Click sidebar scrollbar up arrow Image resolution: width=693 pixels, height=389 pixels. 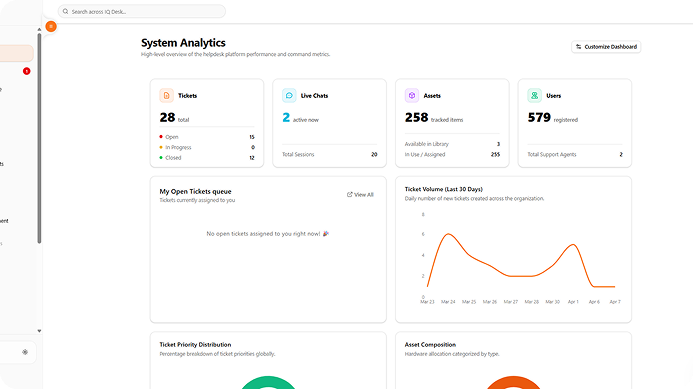(x=39, y=29)
